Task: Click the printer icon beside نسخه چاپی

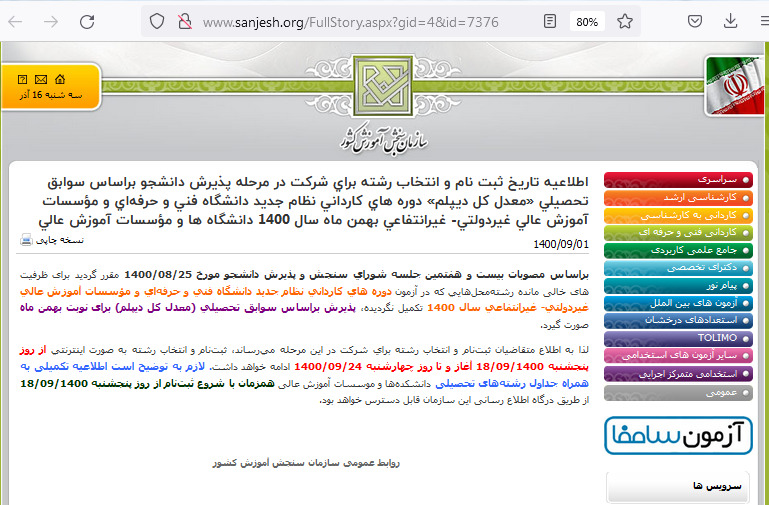Action: [x=27, y=240]
